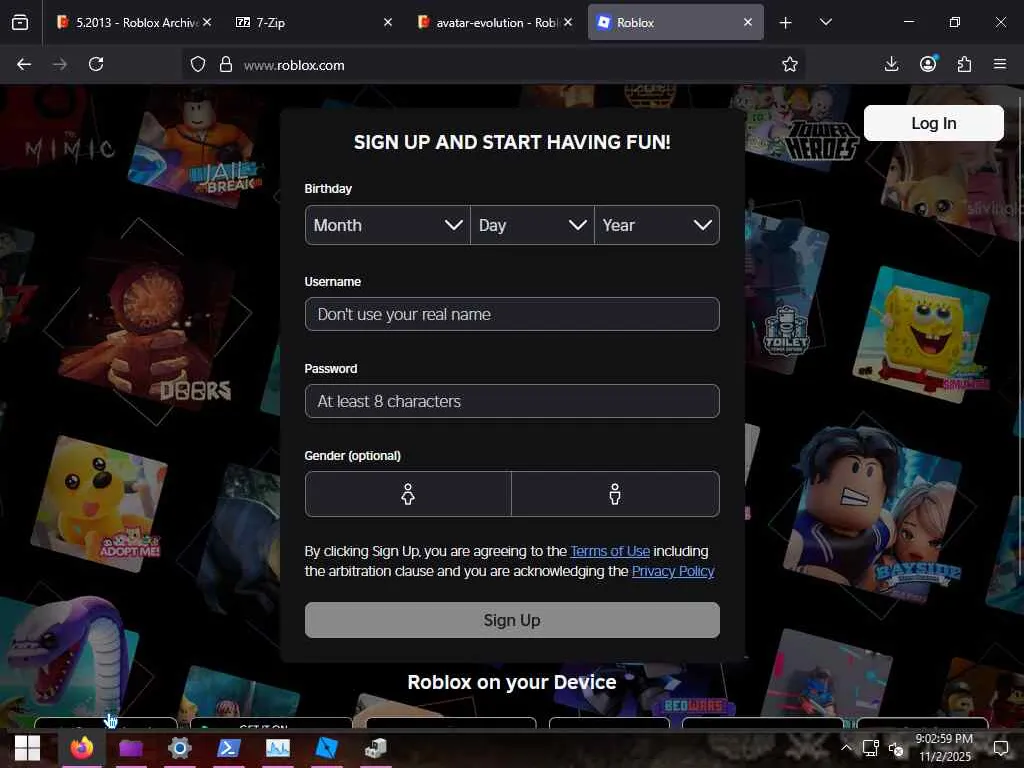Open the notification center icon
Viewport: 1024px width, 768px height.
[x=1001, y=748]
